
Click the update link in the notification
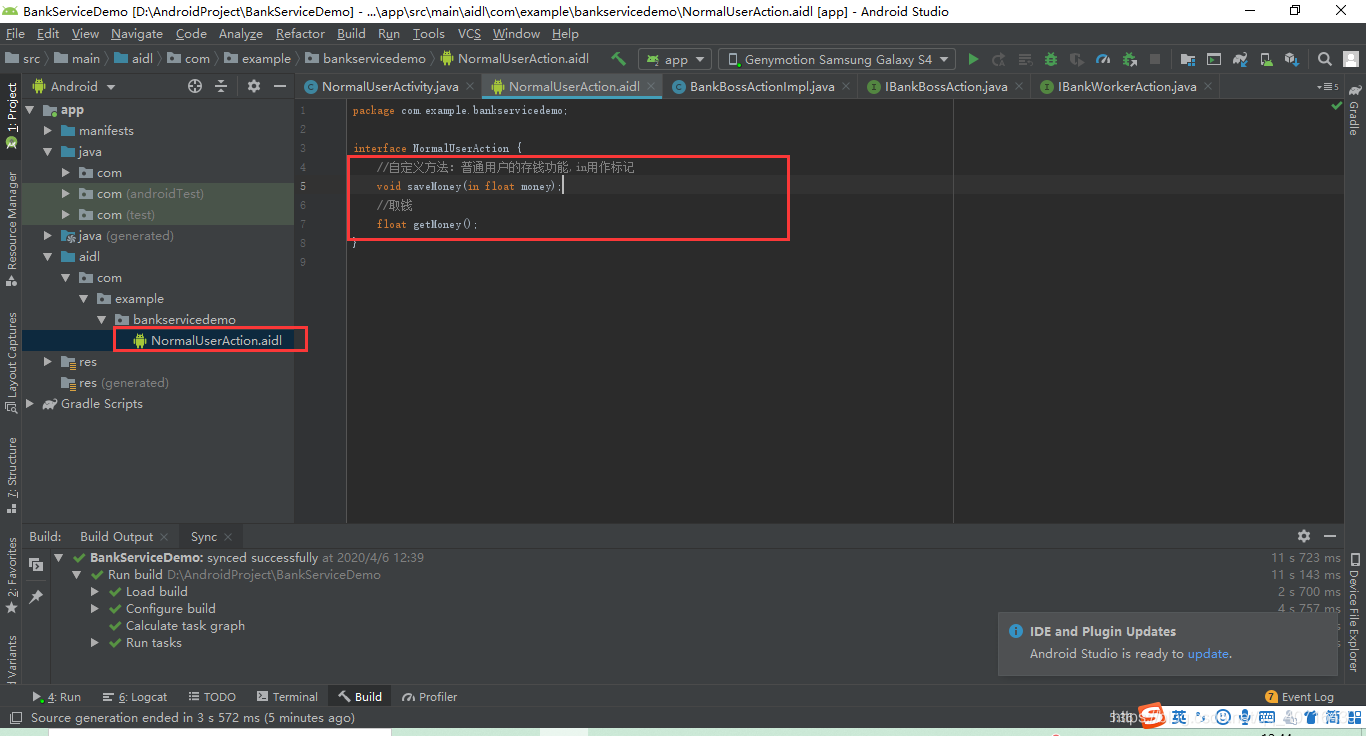click(1208, 654)
